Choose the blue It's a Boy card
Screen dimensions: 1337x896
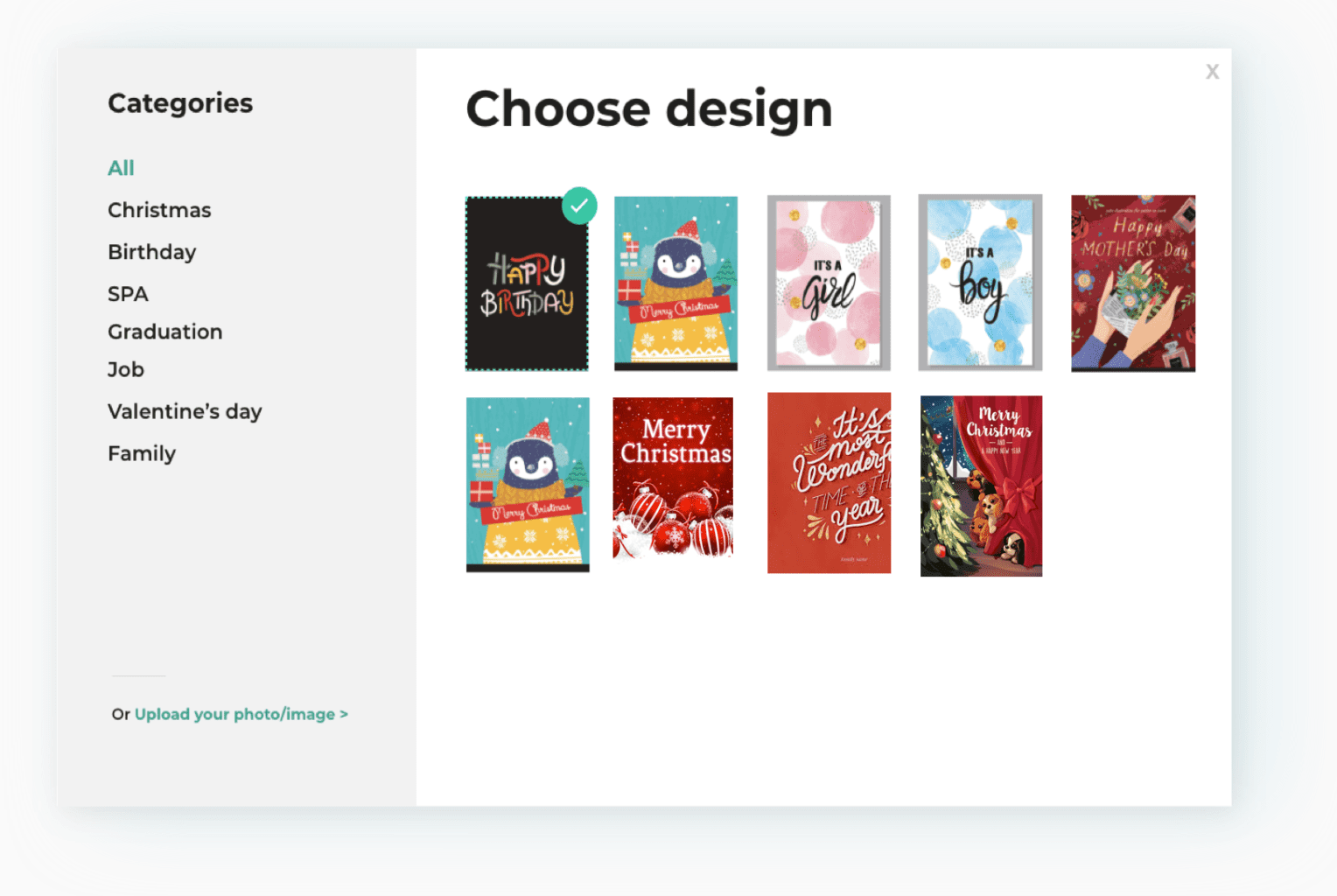980,283
